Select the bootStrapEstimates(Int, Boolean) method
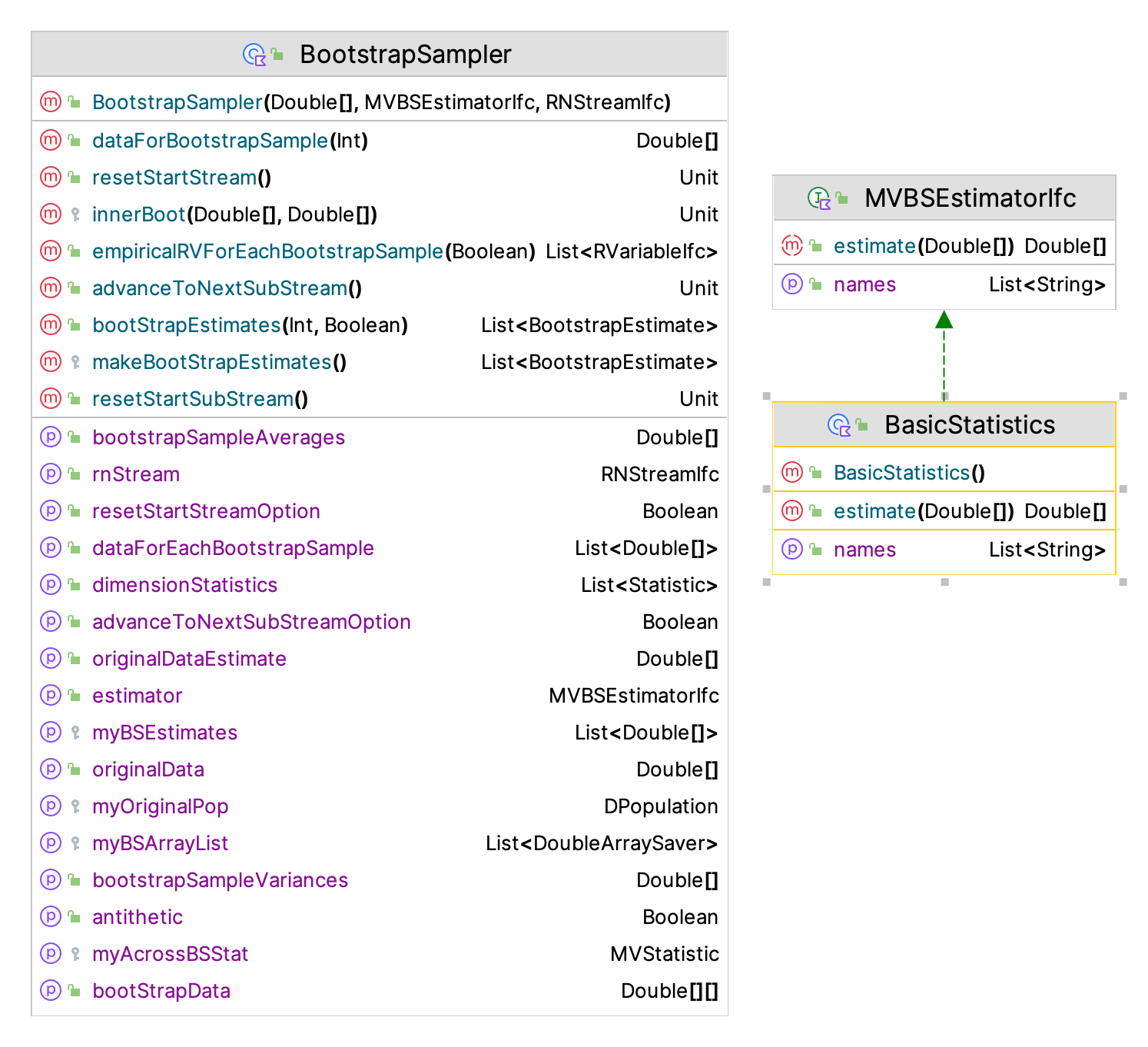 (250, 325)
